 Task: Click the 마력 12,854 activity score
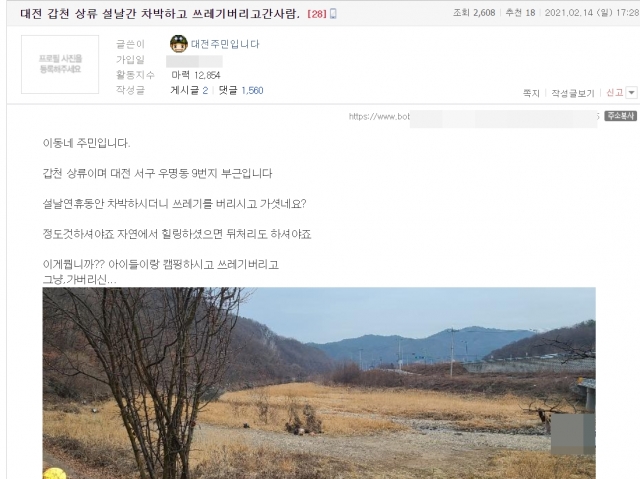point(196,75)
